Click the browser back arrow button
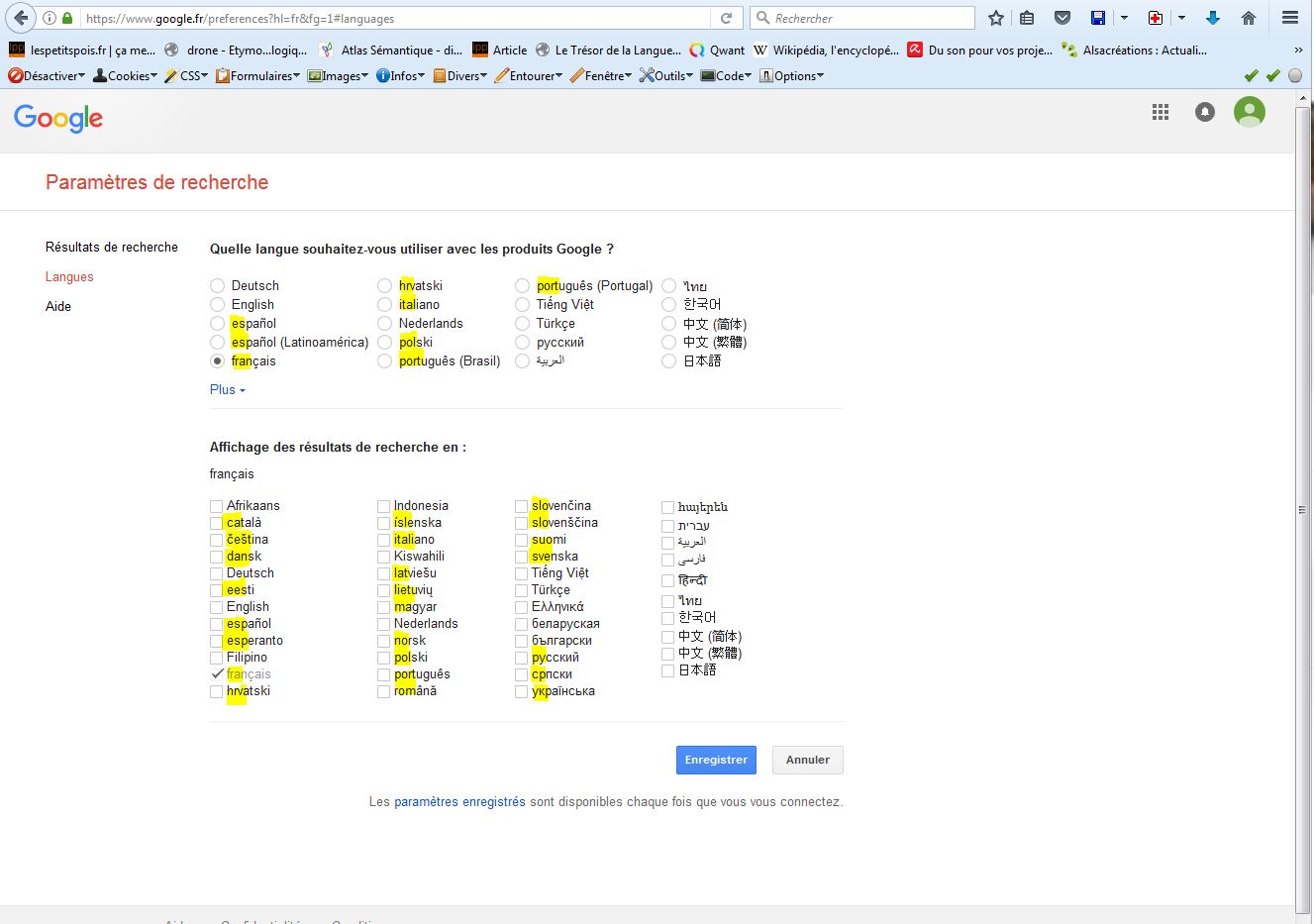 [x=21, y=18]
